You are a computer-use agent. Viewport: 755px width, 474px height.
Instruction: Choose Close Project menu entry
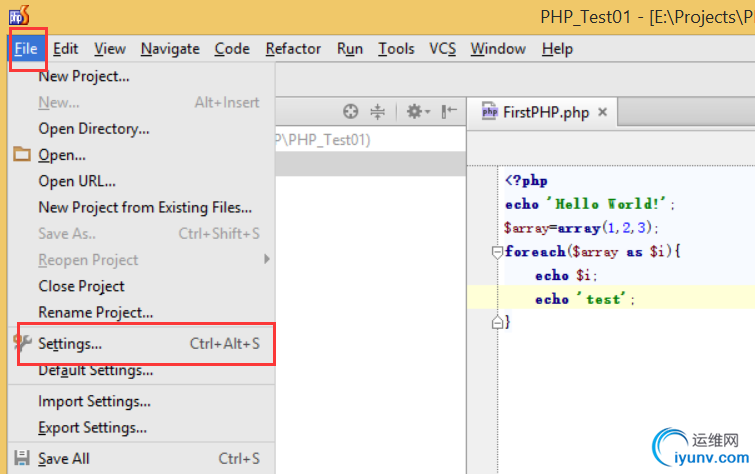click(142, 286)
